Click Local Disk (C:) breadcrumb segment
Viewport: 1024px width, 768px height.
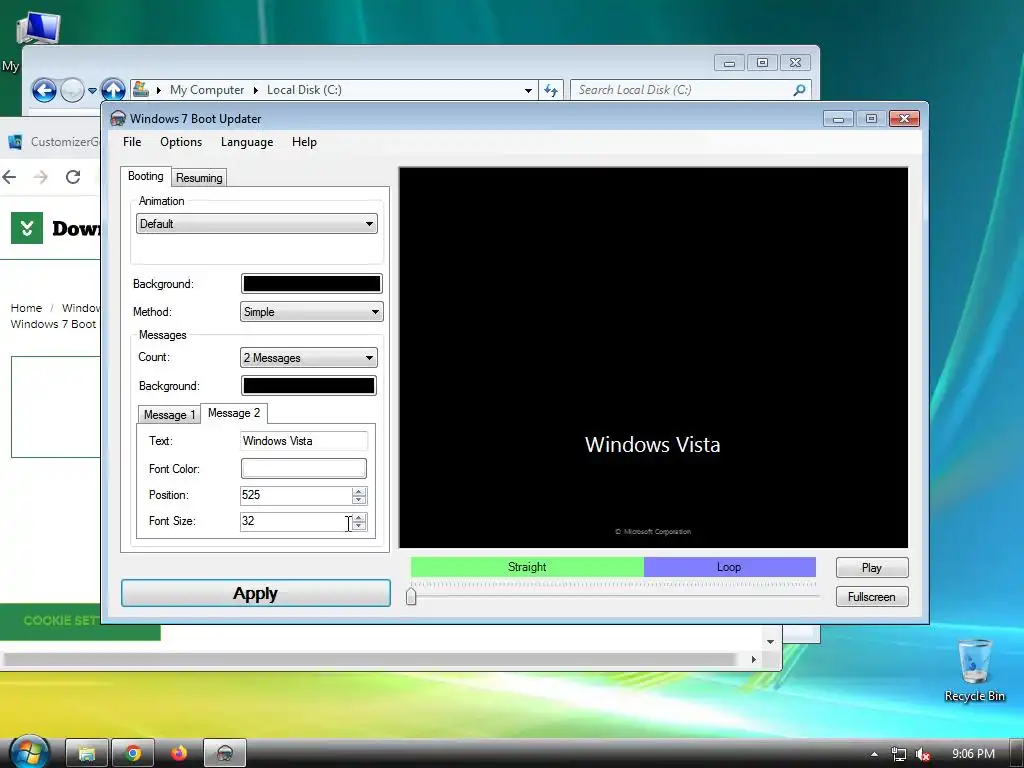tap(304, 89)
